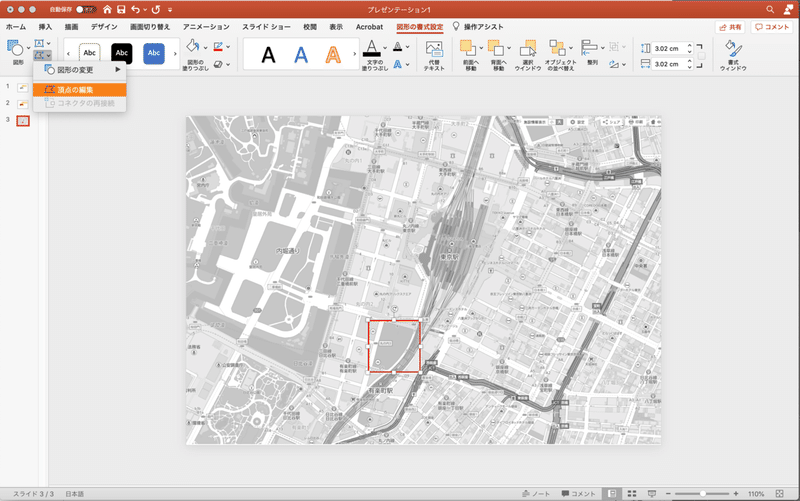This screenshot has height=501, width=800.
Task: Select slide 1 thumbnail
Action: pos(22,88)
